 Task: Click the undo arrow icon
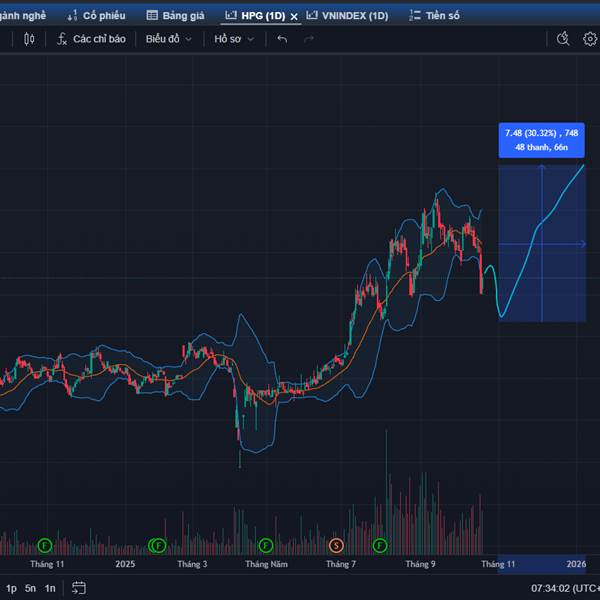[282, 39]
